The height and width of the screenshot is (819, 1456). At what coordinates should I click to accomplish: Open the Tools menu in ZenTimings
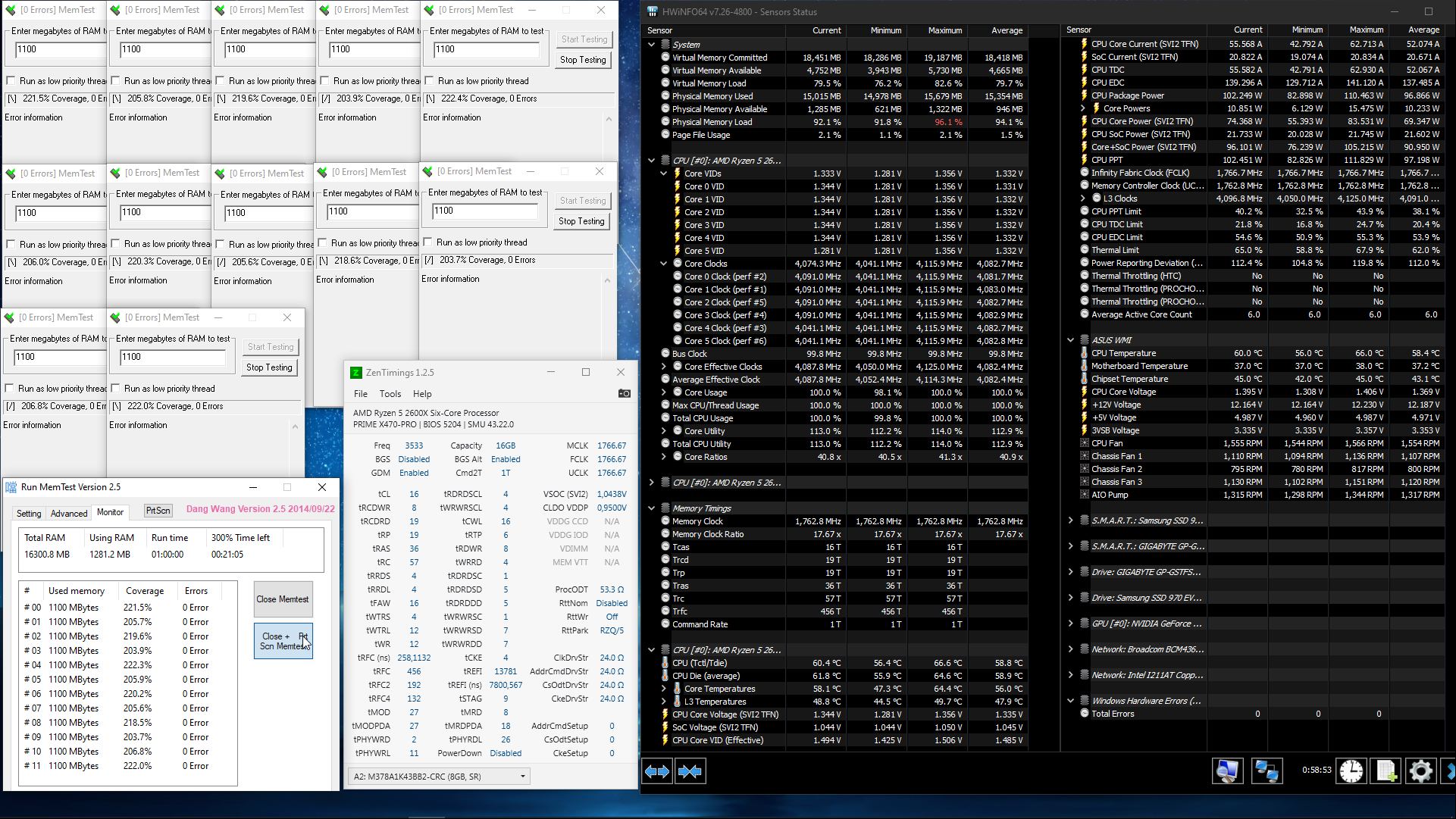390,394
